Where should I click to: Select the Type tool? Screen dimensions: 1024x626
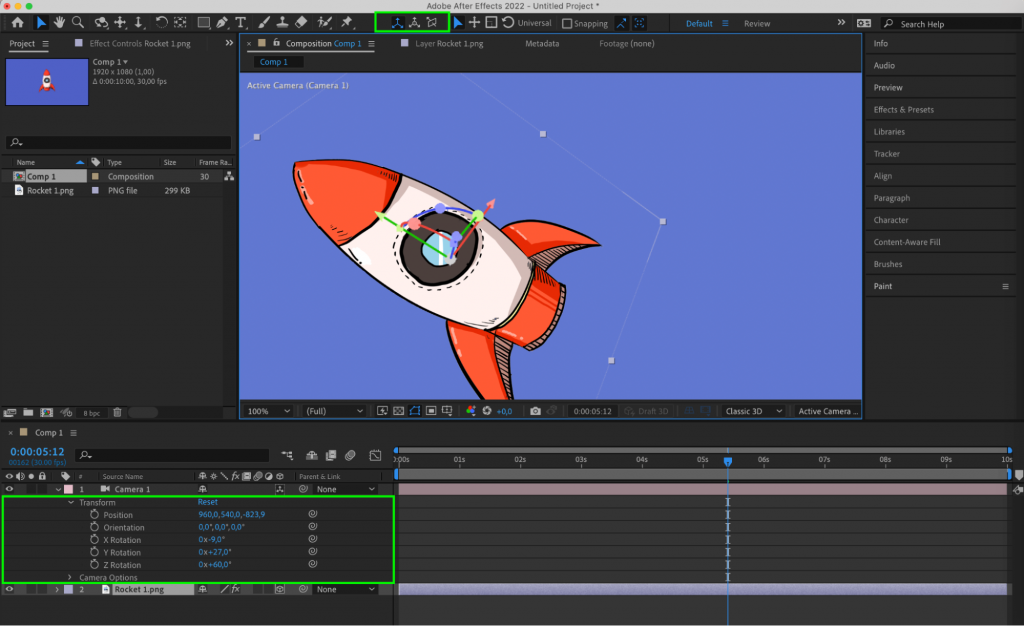tap(240, 20)
